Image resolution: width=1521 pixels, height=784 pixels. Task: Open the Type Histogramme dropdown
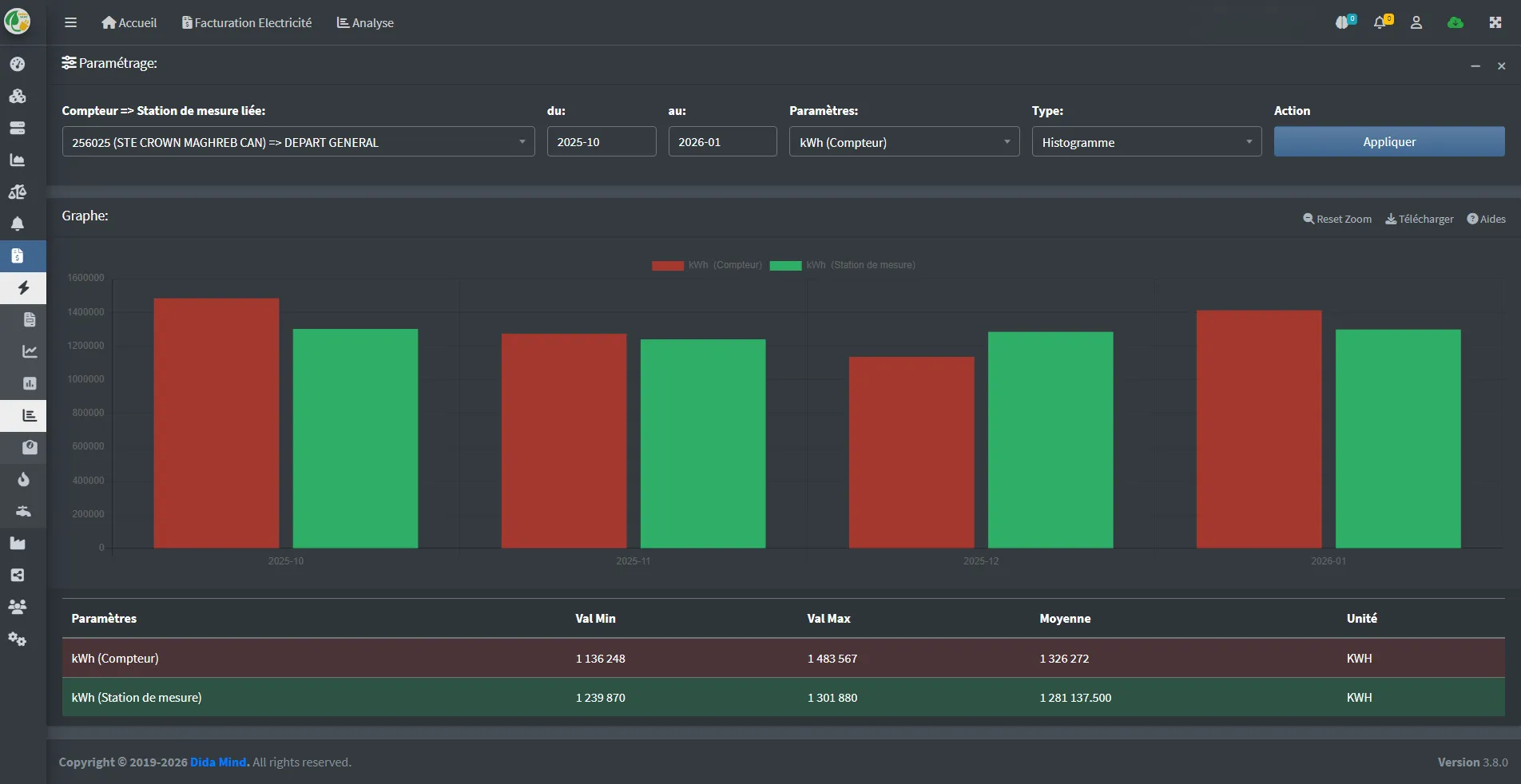tap(1146, 142)
